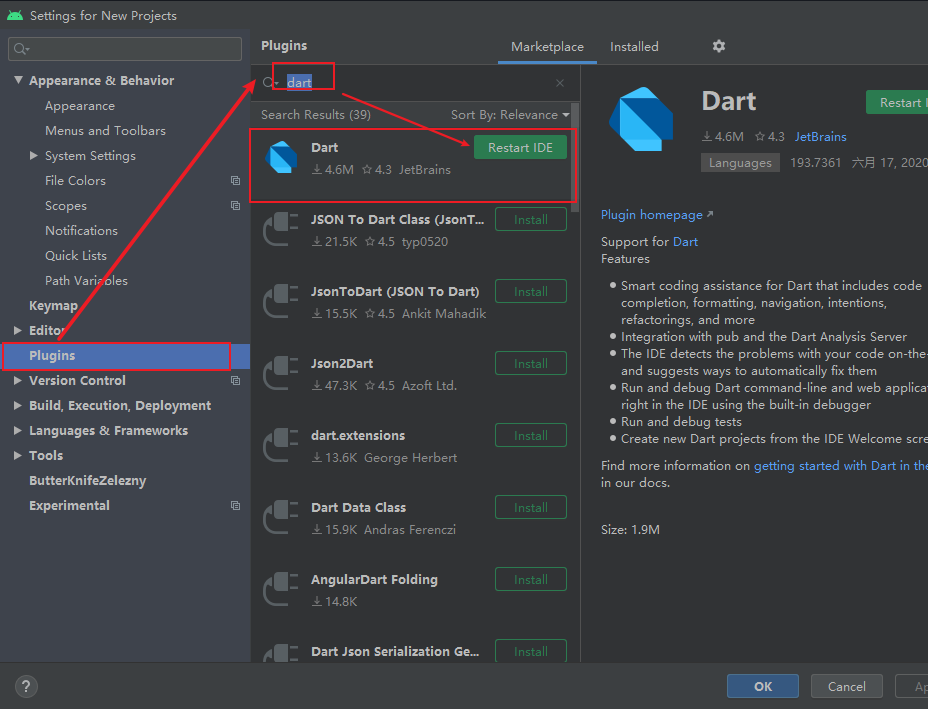
Task: Click the project-level icon beside Experimental
Action: click(x=236, y=505)
